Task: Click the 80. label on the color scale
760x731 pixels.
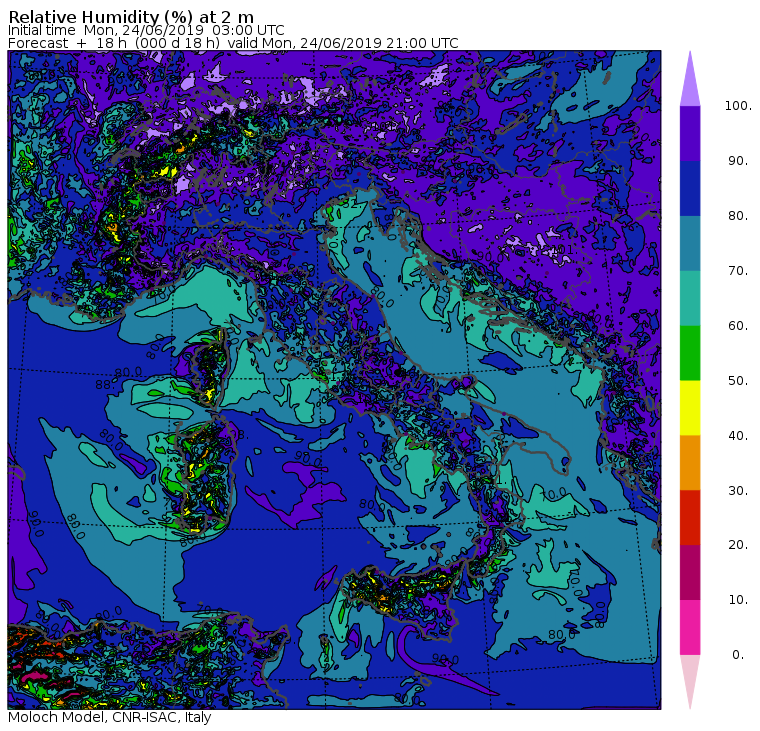Action: 738,216
